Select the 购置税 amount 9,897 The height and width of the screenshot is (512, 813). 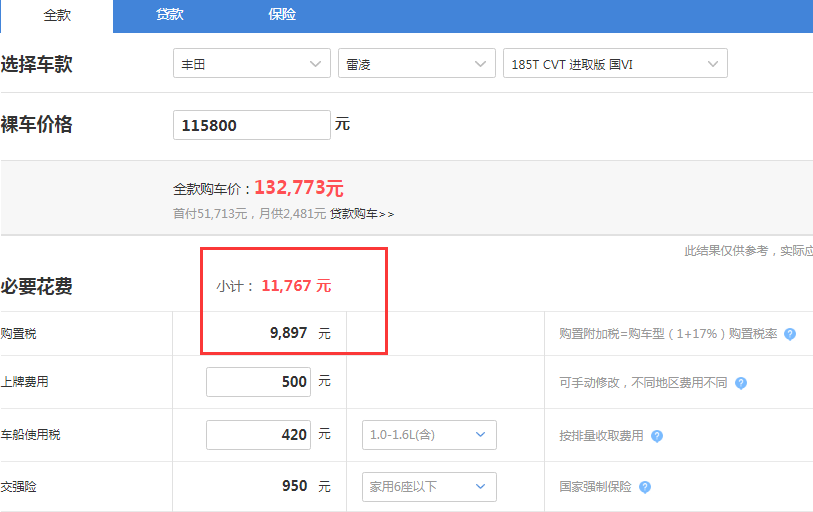(288, 333)
